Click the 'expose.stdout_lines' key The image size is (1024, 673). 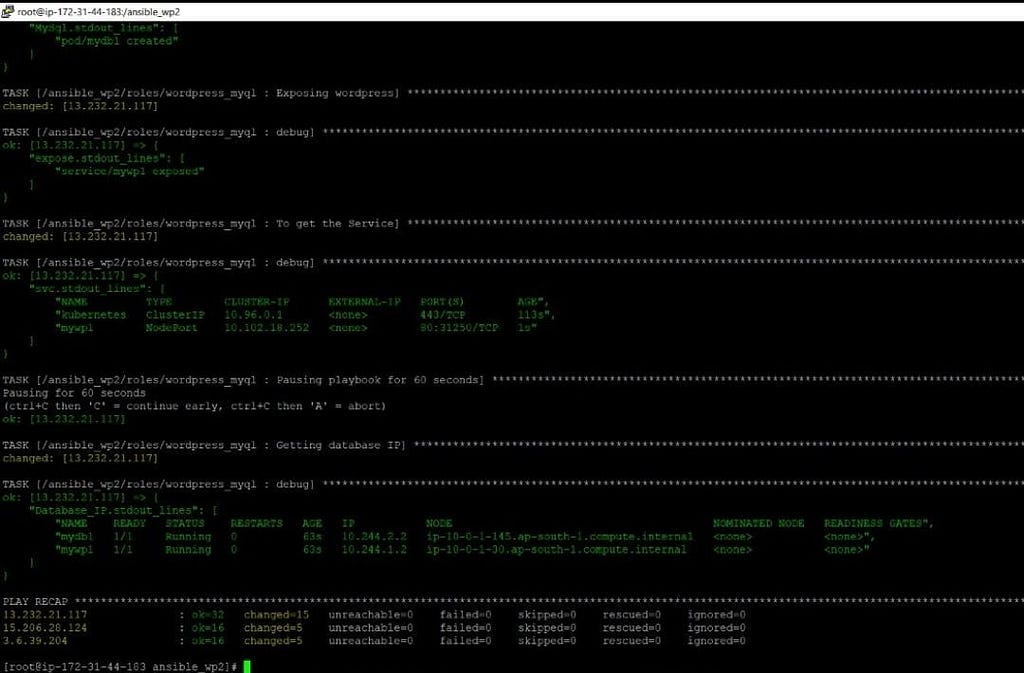(x=97, y=158)
